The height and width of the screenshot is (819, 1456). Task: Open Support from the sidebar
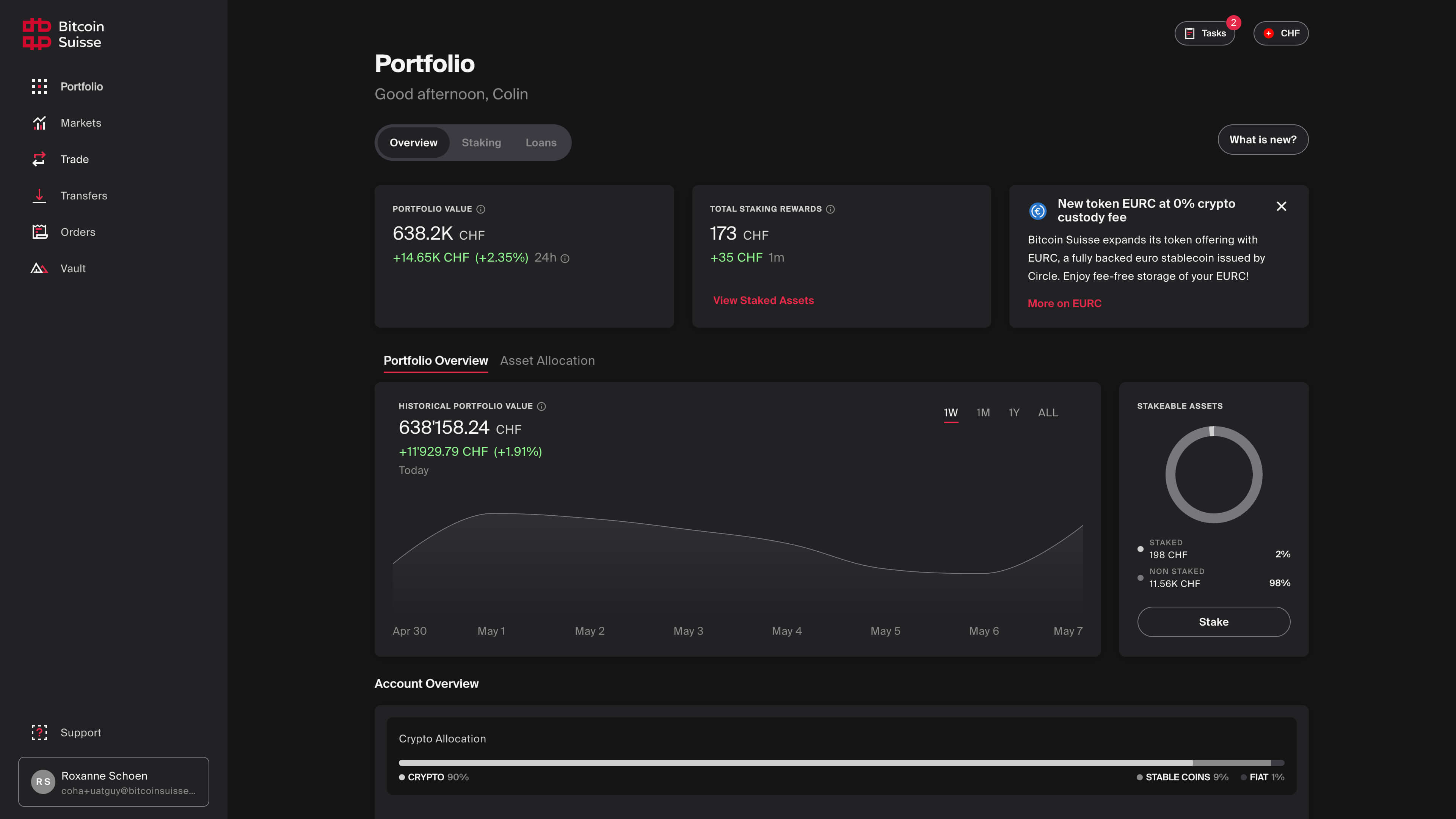point(81,733)
